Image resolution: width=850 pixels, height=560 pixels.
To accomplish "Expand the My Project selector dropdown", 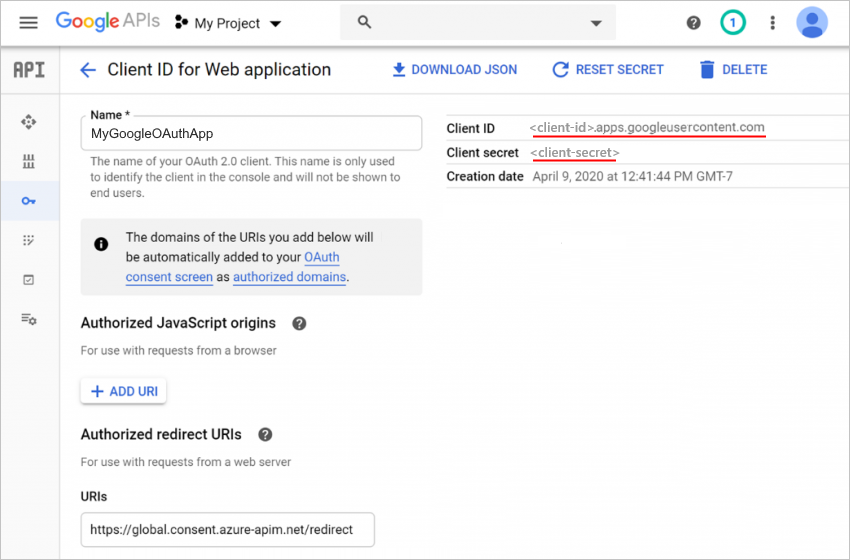I will point(228,23).
